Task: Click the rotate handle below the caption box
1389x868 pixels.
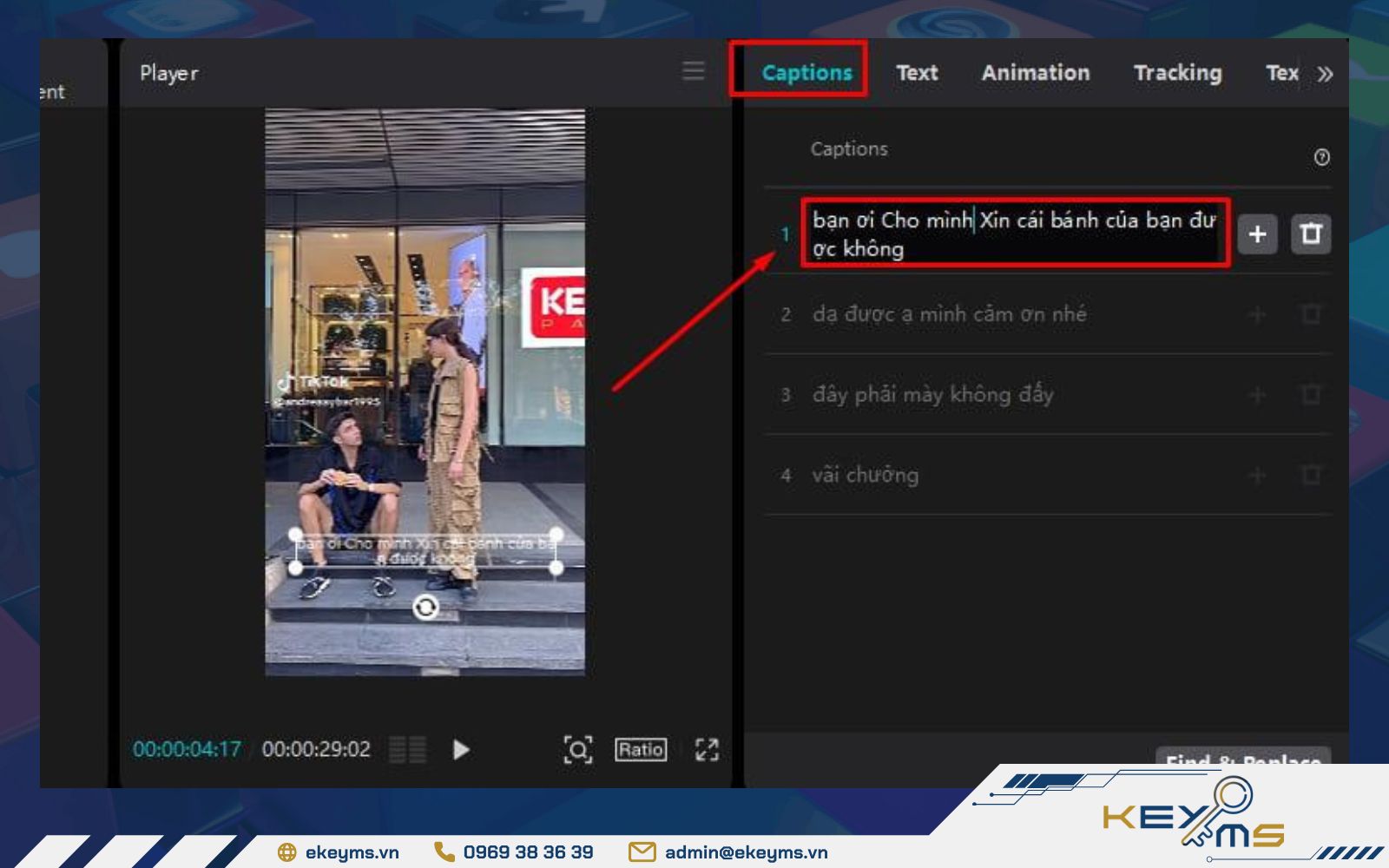Action: click(x=425, y=608)
